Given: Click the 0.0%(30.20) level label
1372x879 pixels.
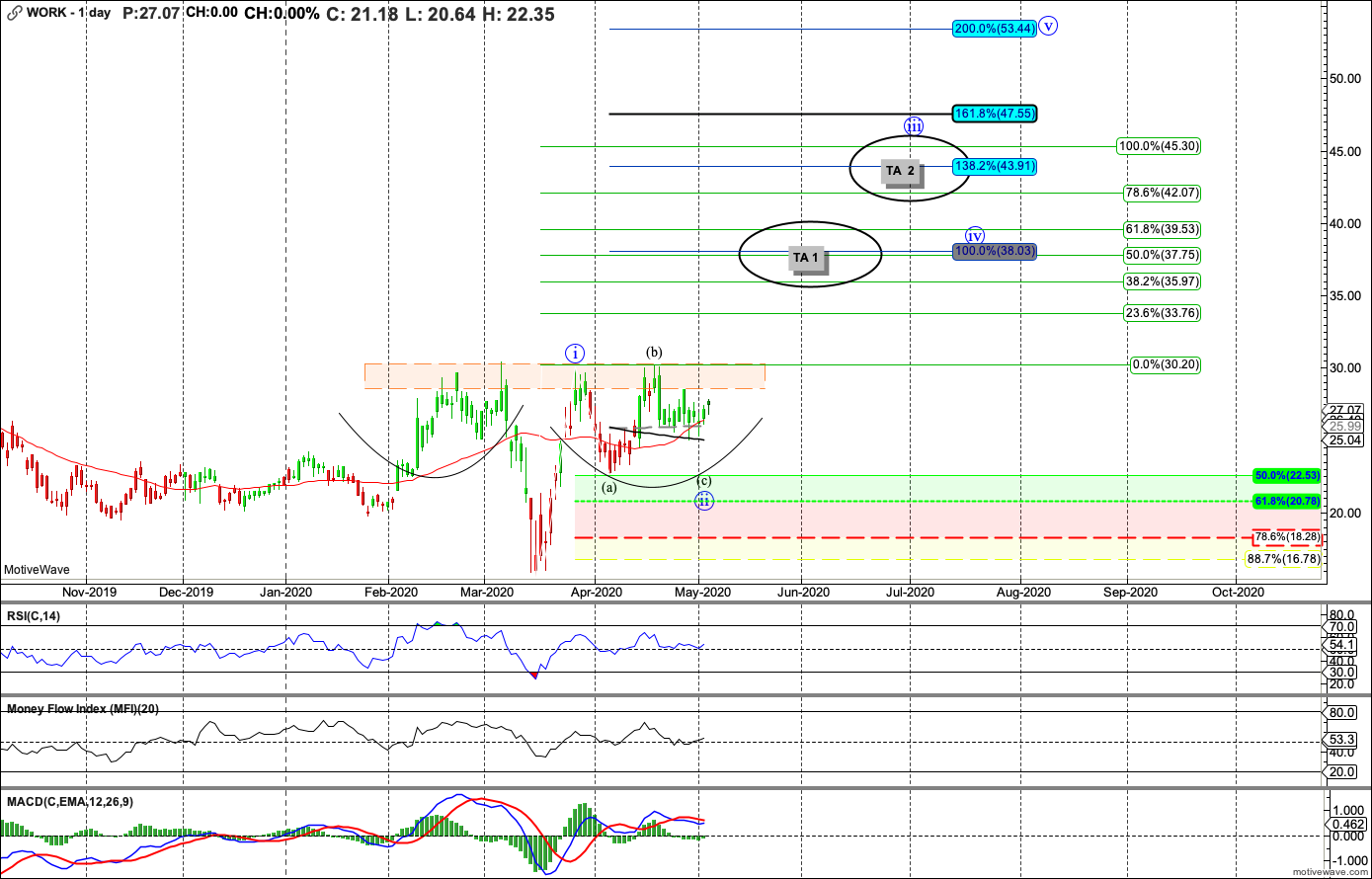Looking at the screenshot, I should pyautogui.click(x=1168, y=365).
